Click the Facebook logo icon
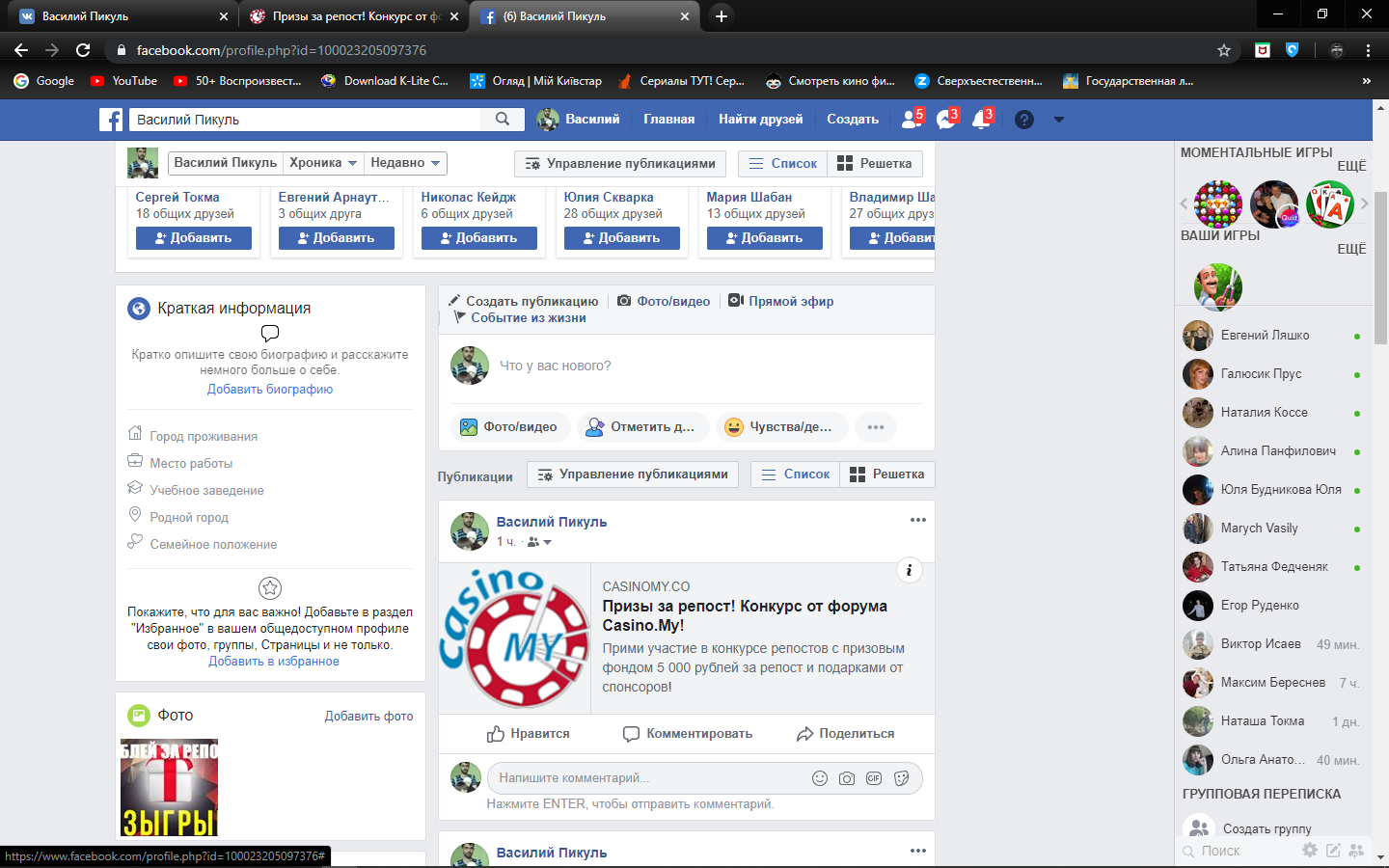Image resolution: width=1389 pixels, height=868 pixels. 111,120
